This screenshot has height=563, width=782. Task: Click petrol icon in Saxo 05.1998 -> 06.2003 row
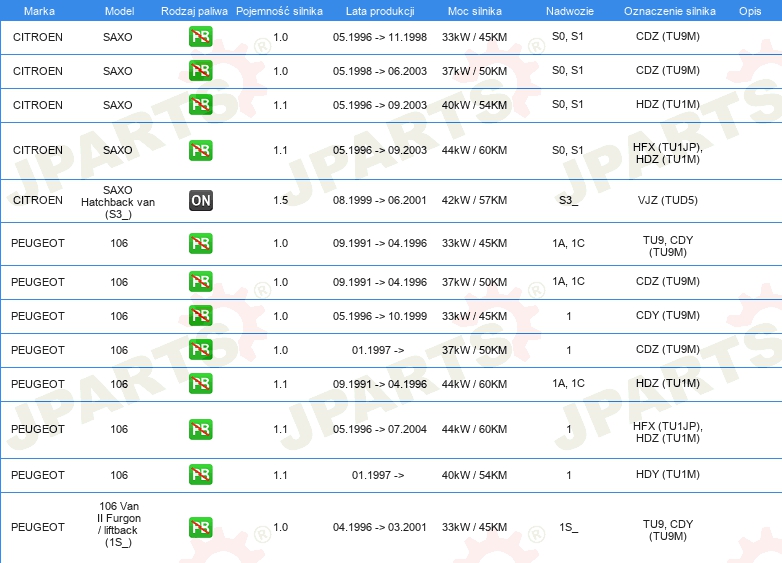(x=200, y=71)
